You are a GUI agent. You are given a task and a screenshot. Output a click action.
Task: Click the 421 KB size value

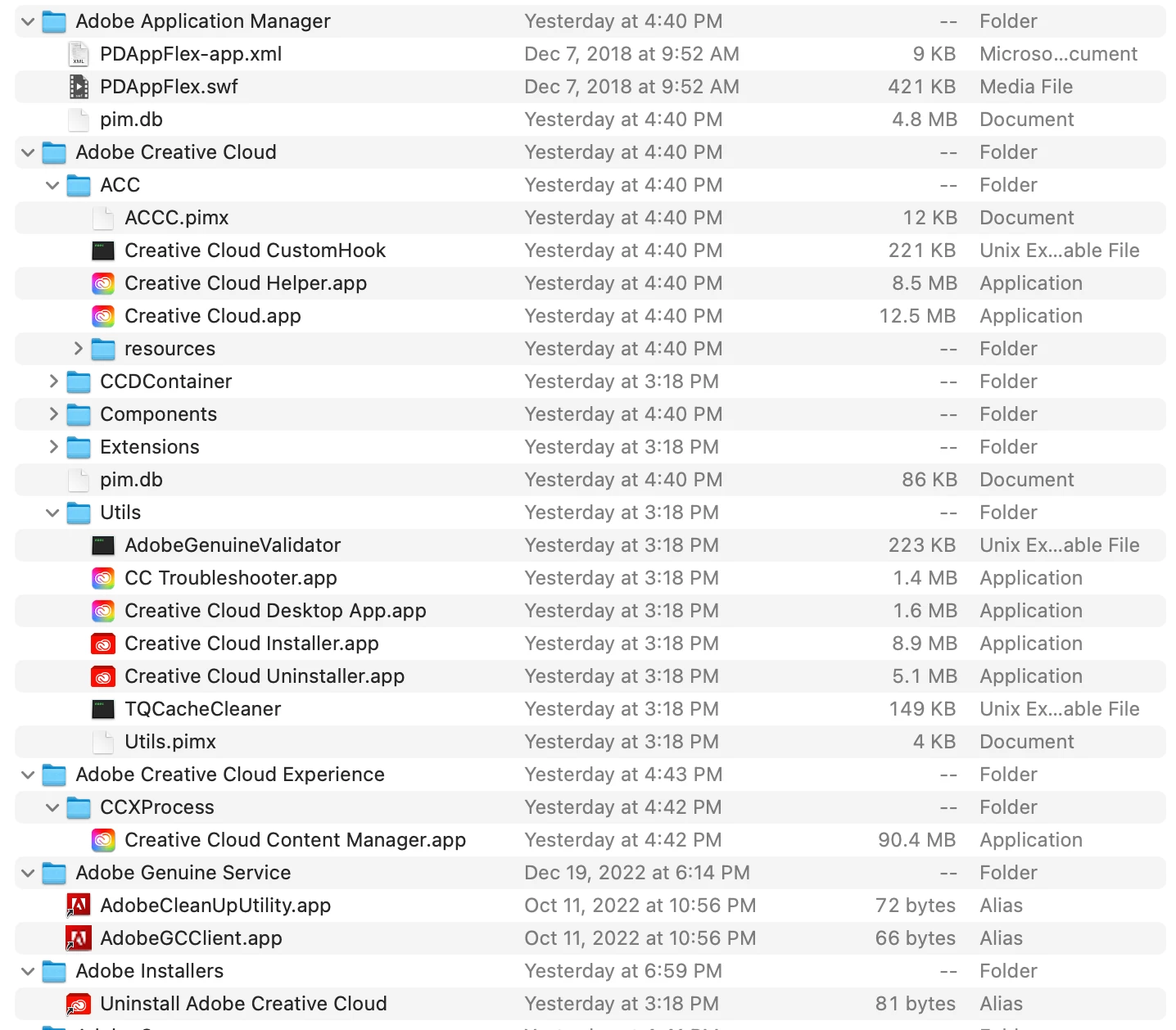pos(922,87)
